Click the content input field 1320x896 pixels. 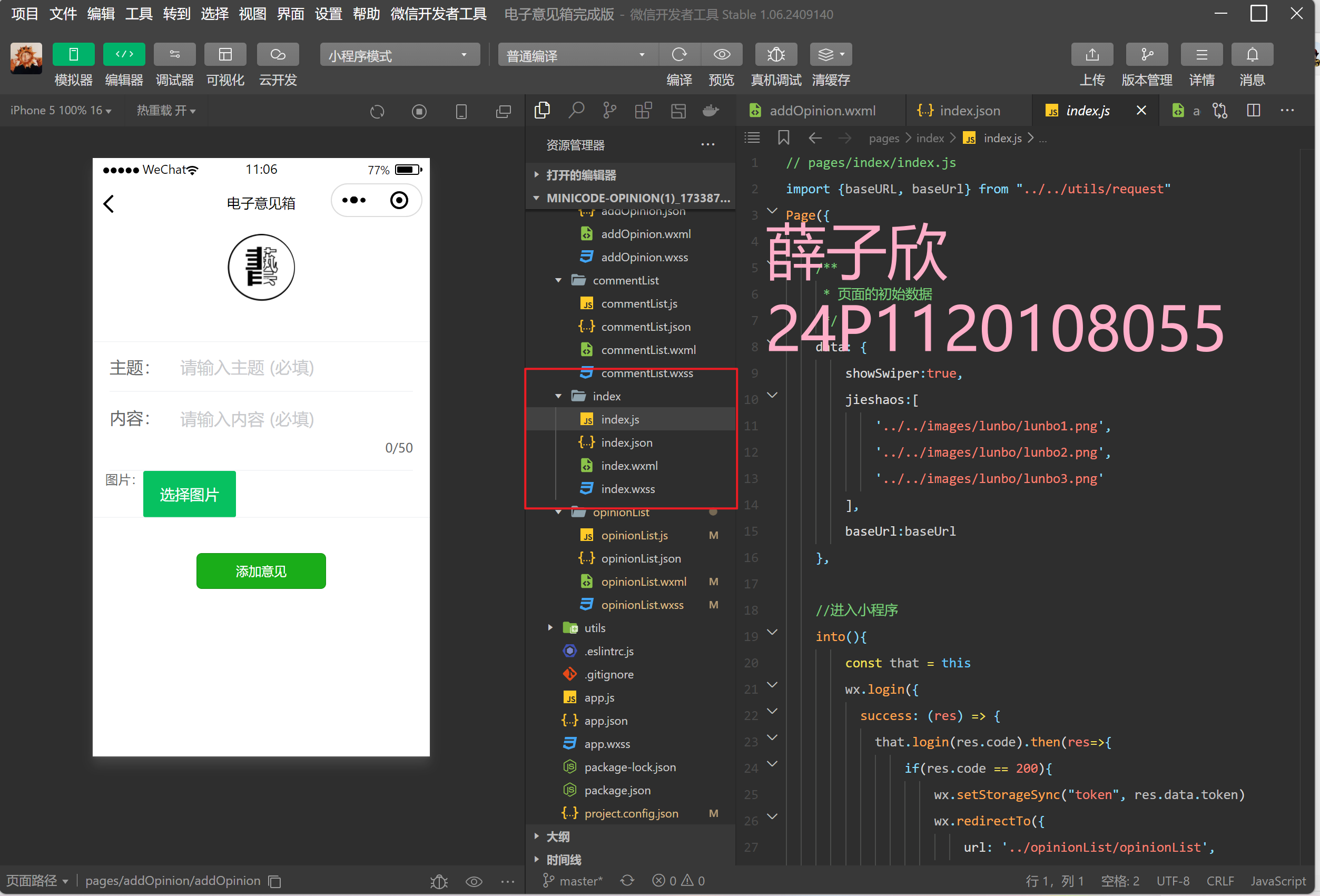(x=295, y=419)
